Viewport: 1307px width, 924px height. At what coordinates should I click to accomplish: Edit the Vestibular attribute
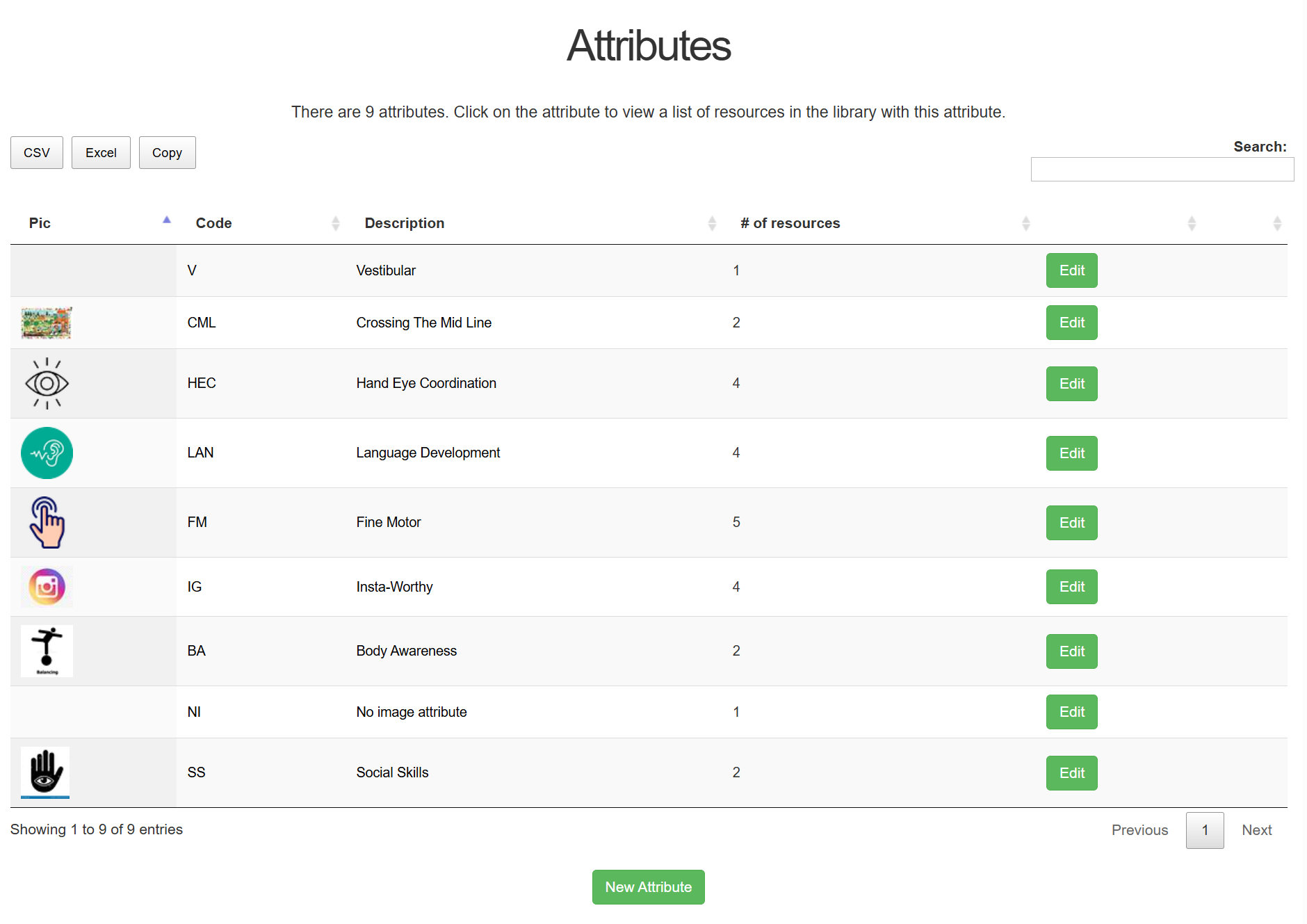(x=1071, y=270)
